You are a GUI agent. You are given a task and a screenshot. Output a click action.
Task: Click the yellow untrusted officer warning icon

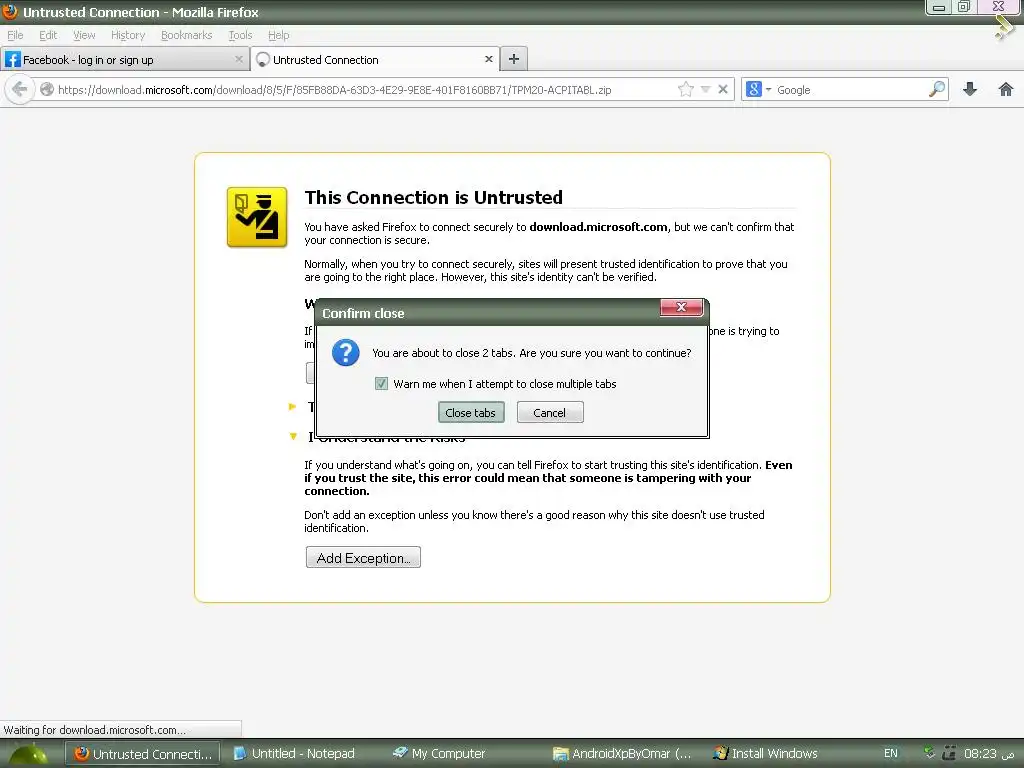point(257,217)
